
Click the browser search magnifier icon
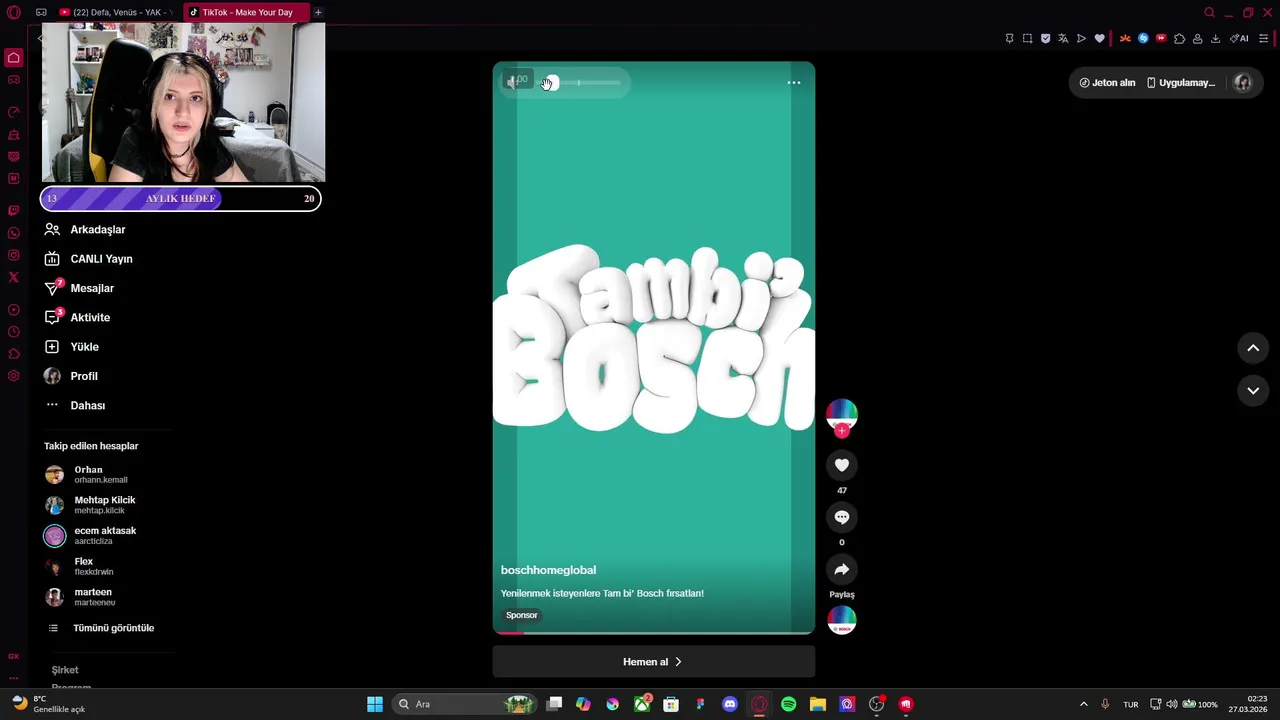click(x=1209, y=13)
